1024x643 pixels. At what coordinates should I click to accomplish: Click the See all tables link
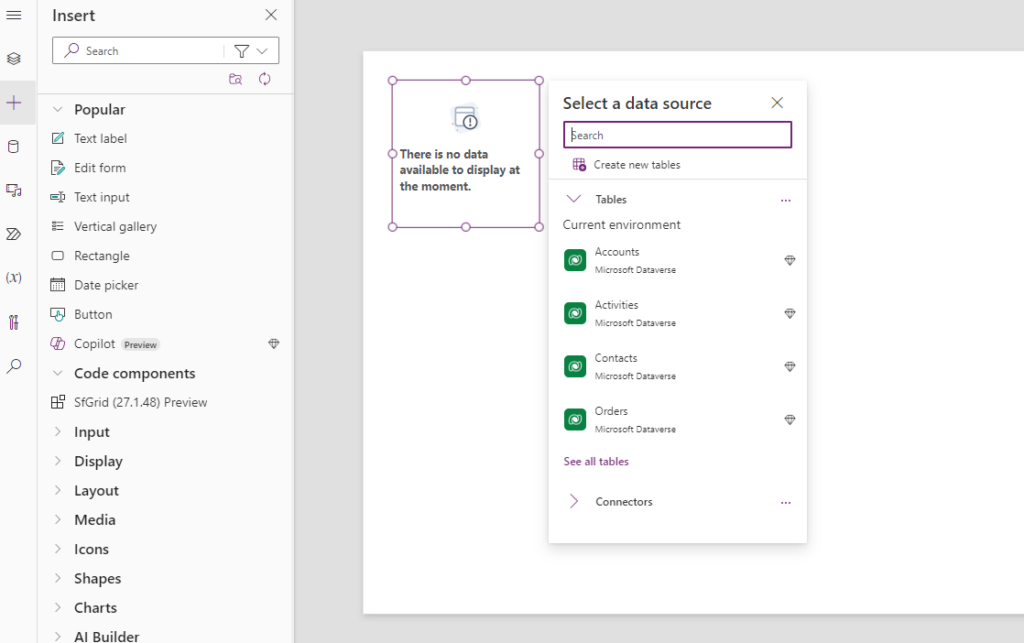596,461
